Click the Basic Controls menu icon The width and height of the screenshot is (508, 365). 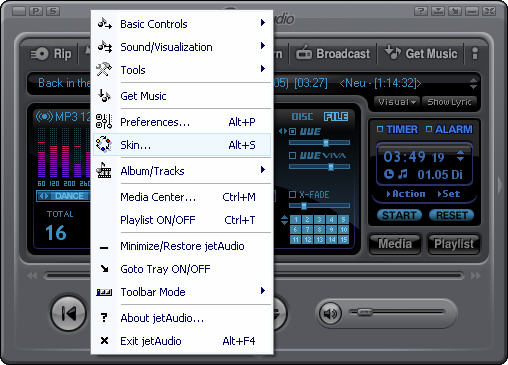(x=104, y=24)
